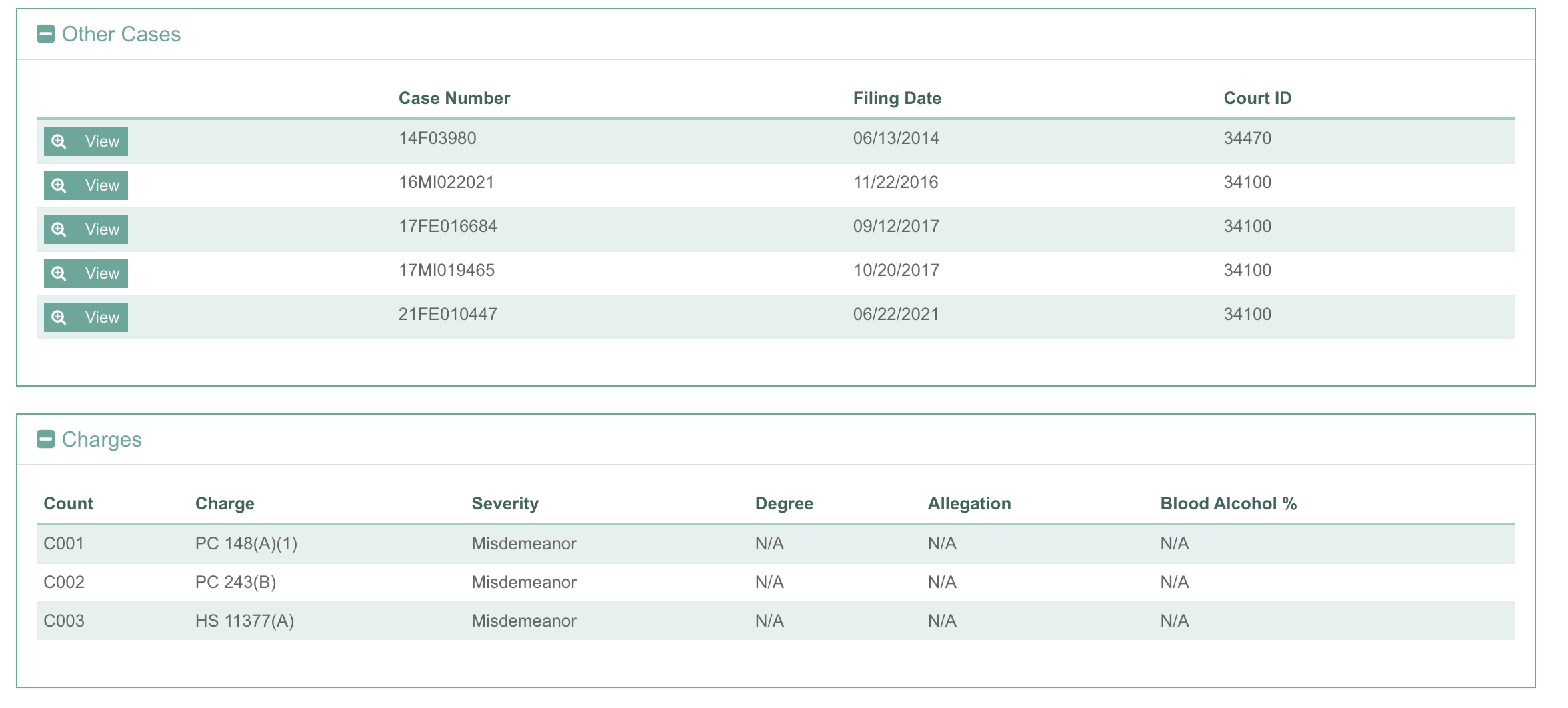Select the C001 charge row PC 148(A)(1)
Viewport: 1568px width, 708px height.
click(246, 543)
